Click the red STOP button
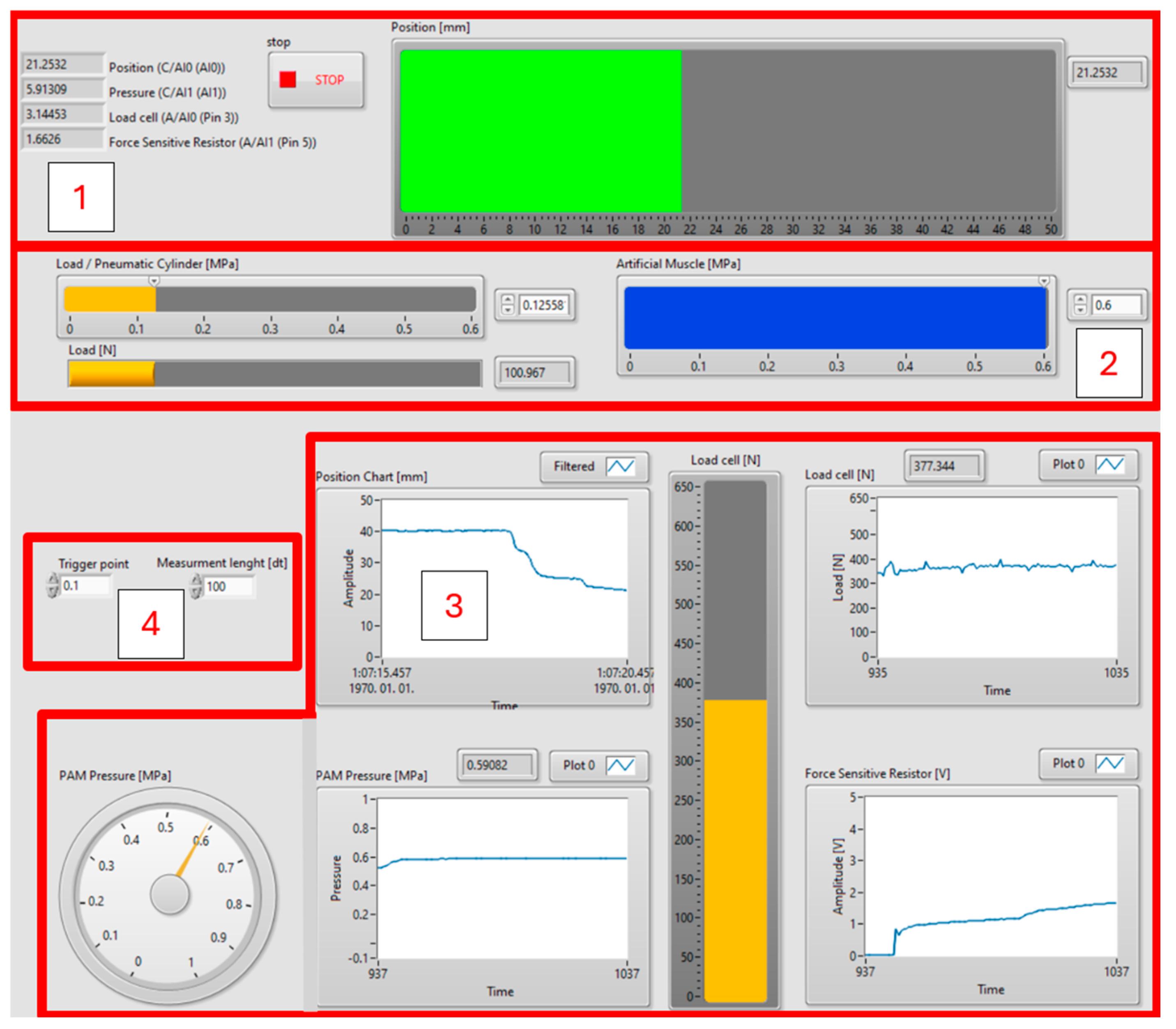The height and width of the screenshot is (1029, 1176). pyautogui.click(x=315, y=79)
